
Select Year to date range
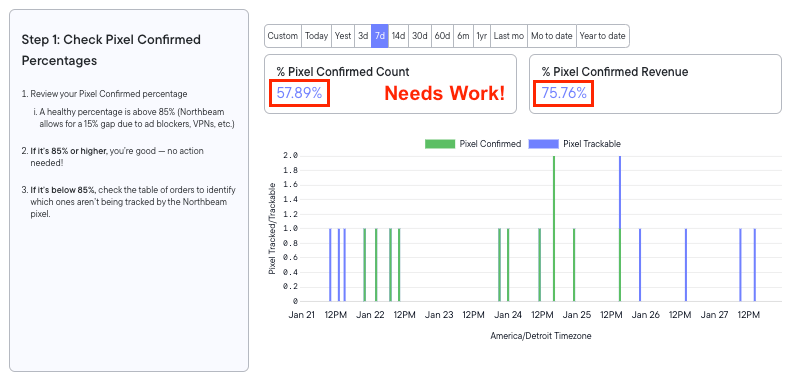pyautogui.click(x=603, y=36)
